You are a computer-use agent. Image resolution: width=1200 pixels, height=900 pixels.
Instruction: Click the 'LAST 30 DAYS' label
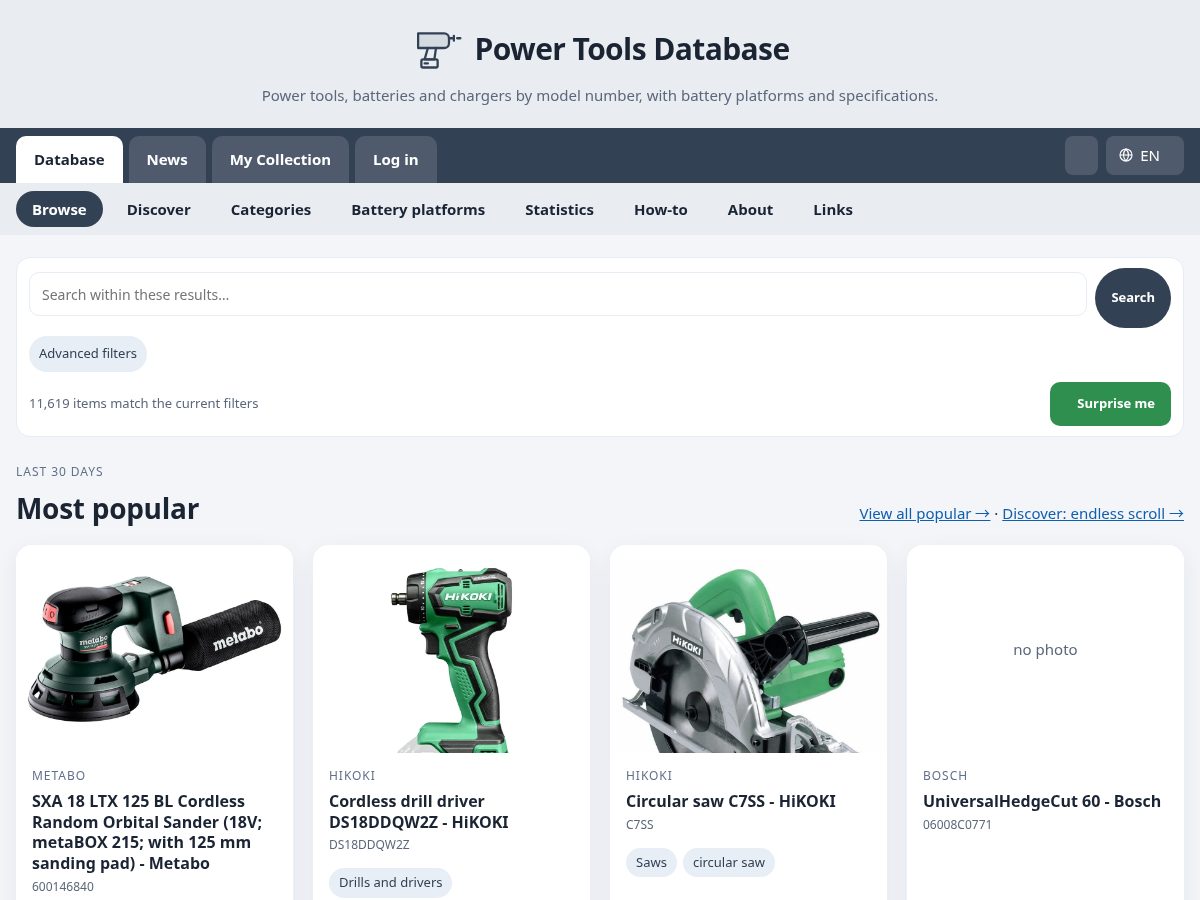(x=59, y=471)
